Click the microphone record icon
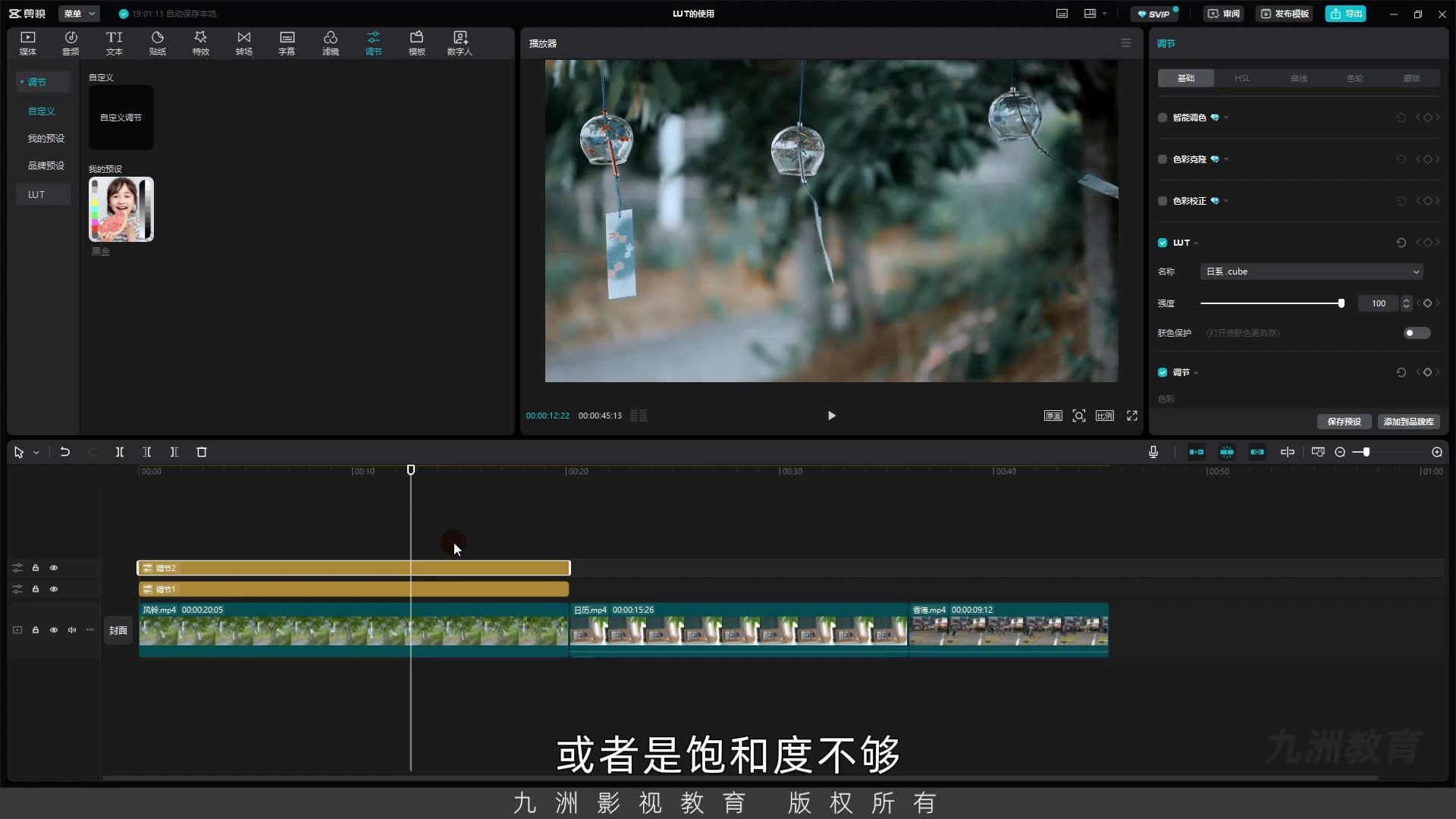This screenshot has width=1456, height=819. pyautogui.click(x=1153, y=452)
